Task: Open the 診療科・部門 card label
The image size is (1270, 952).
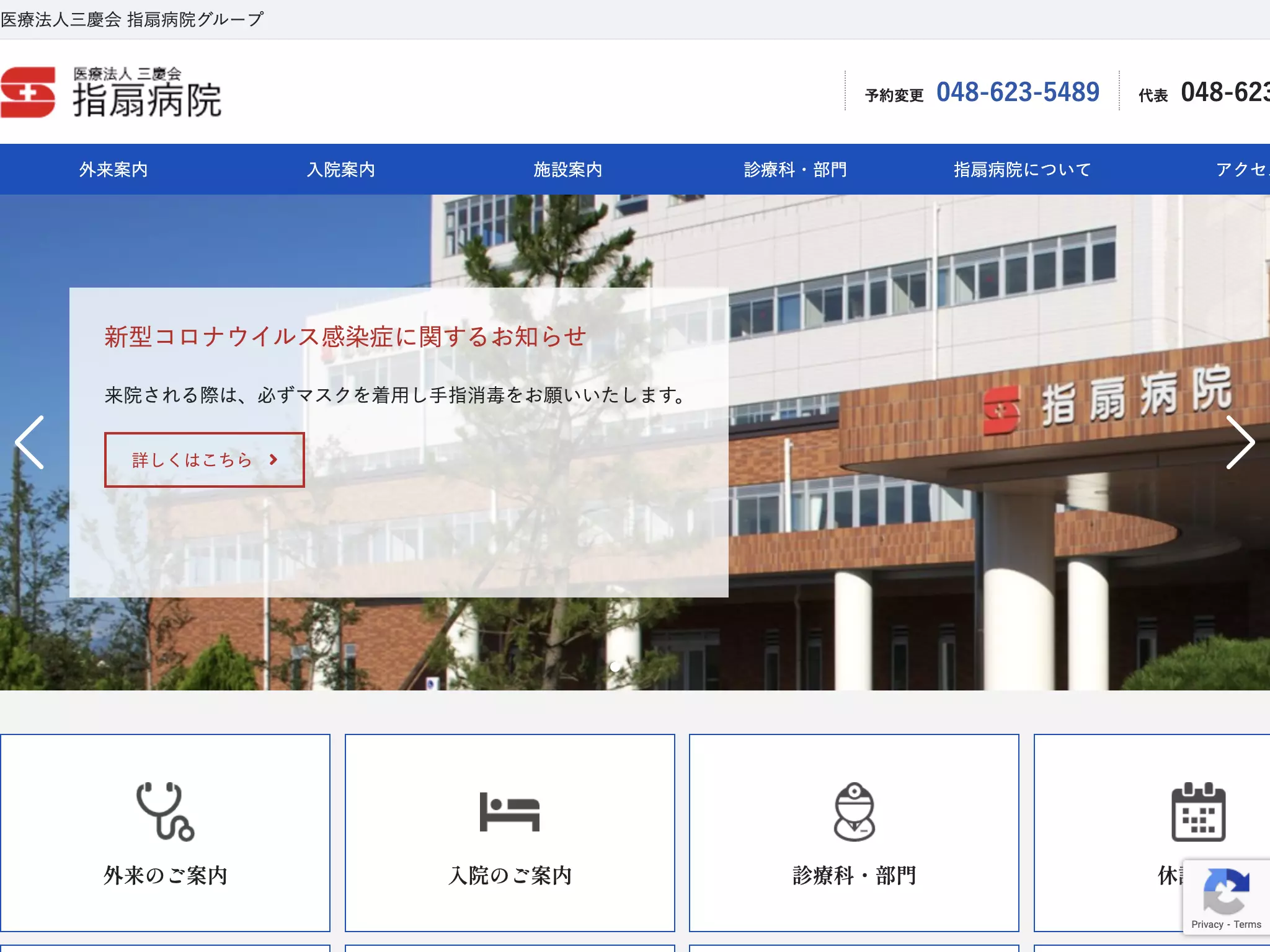Action: tap(855, 875)
